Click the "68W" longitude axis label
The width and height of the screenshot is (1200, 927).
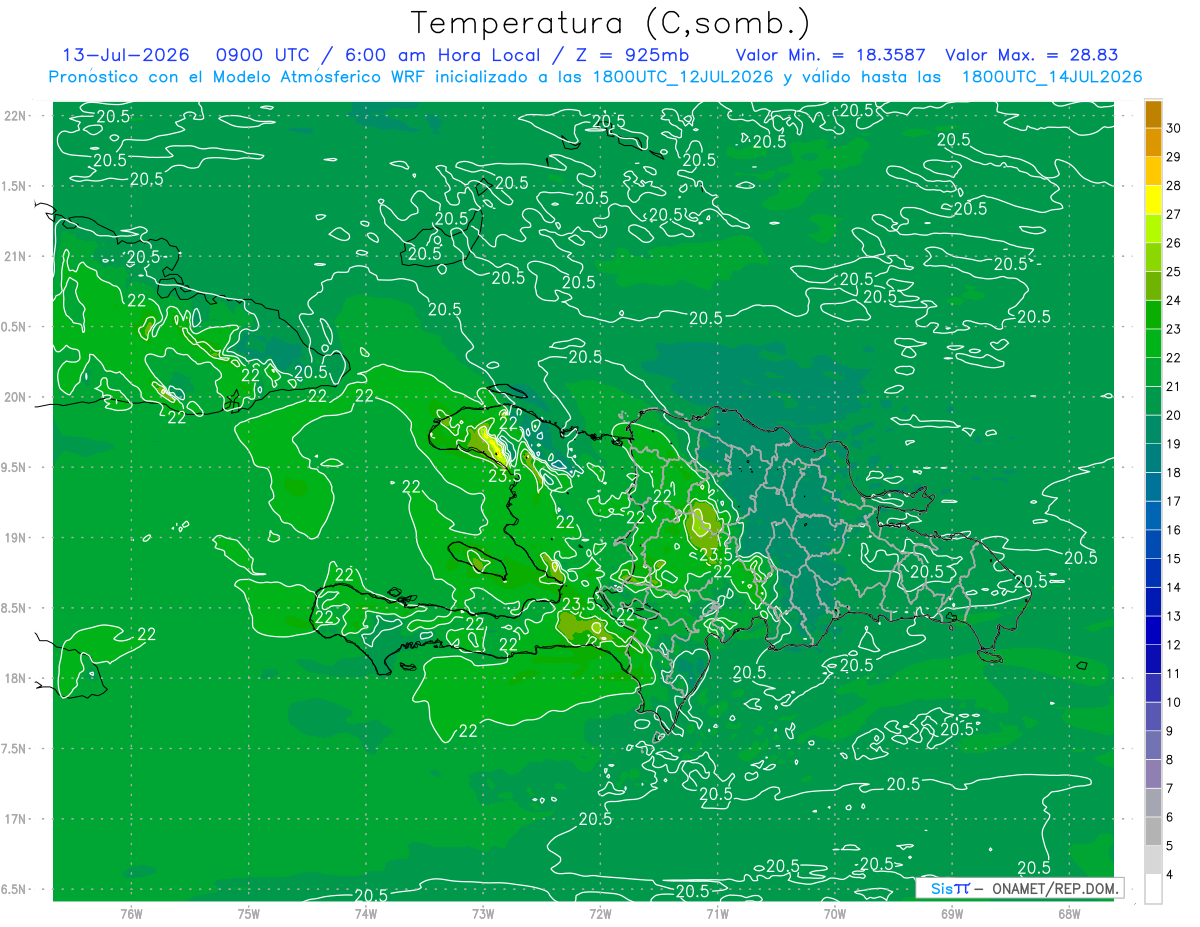1069,914
